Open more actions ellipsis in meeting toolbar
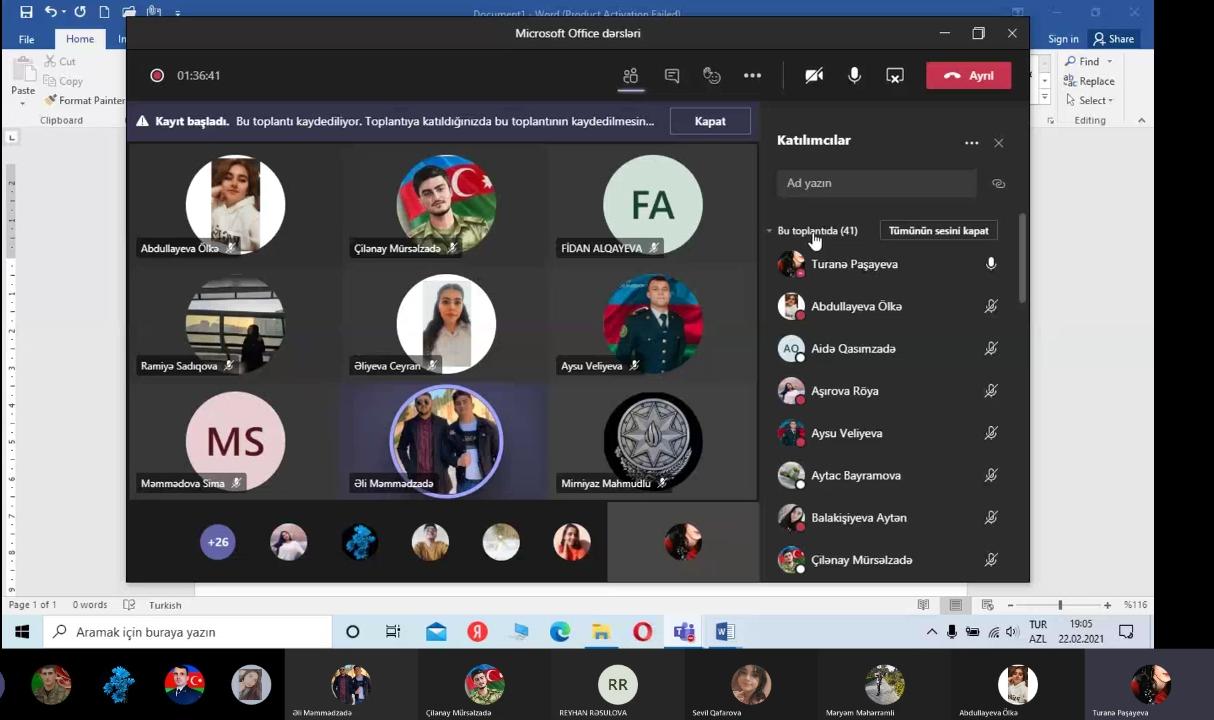 pos(752,76)
